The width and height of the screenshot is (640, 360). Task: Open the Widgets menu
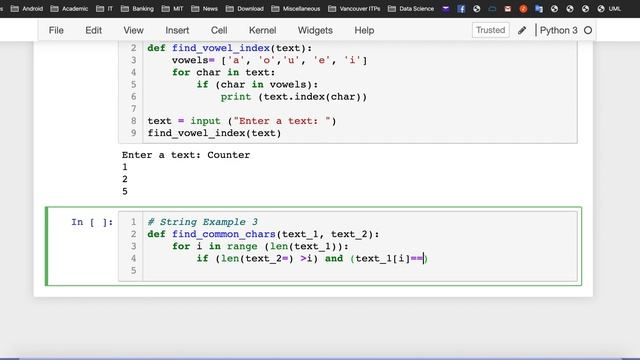[x=315, y=30]
